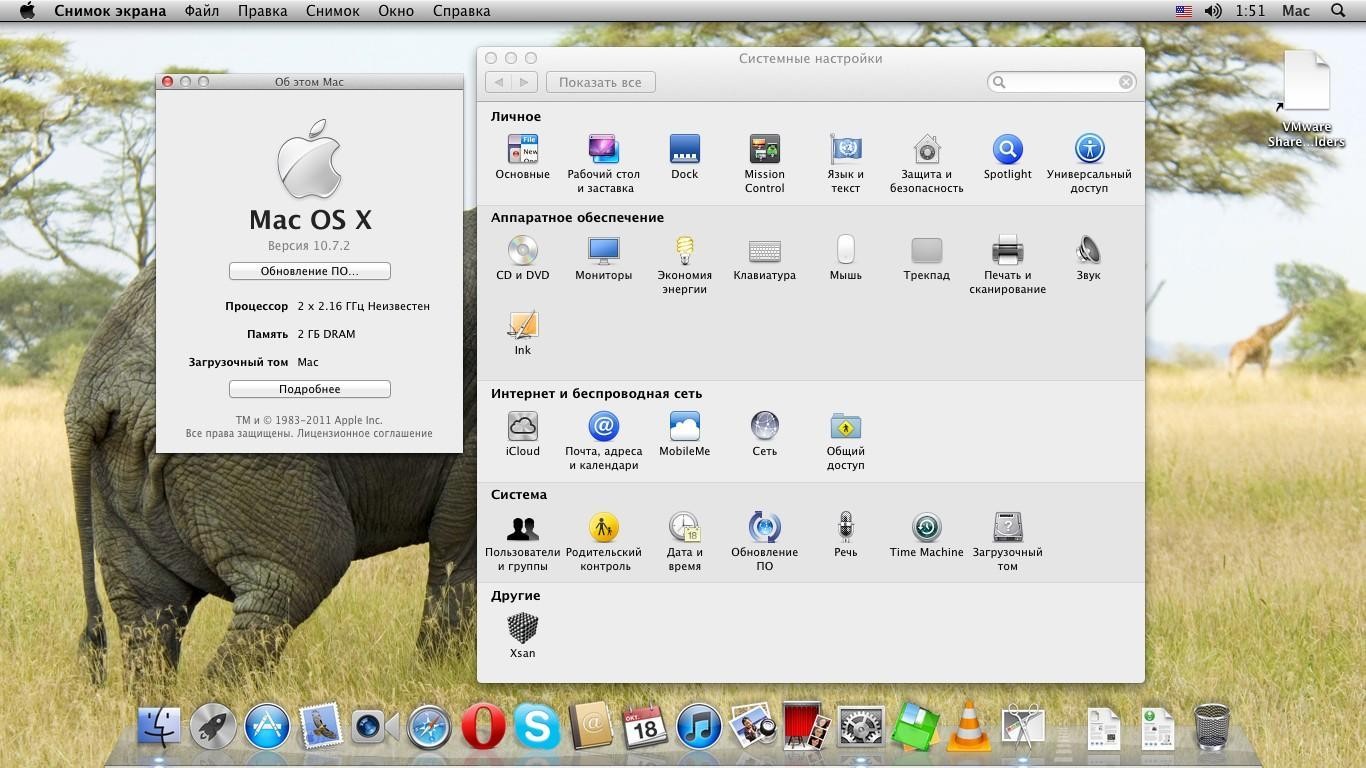Open the Правка menu
This screenshot has height=768, width=1366.
coord(262,11)
